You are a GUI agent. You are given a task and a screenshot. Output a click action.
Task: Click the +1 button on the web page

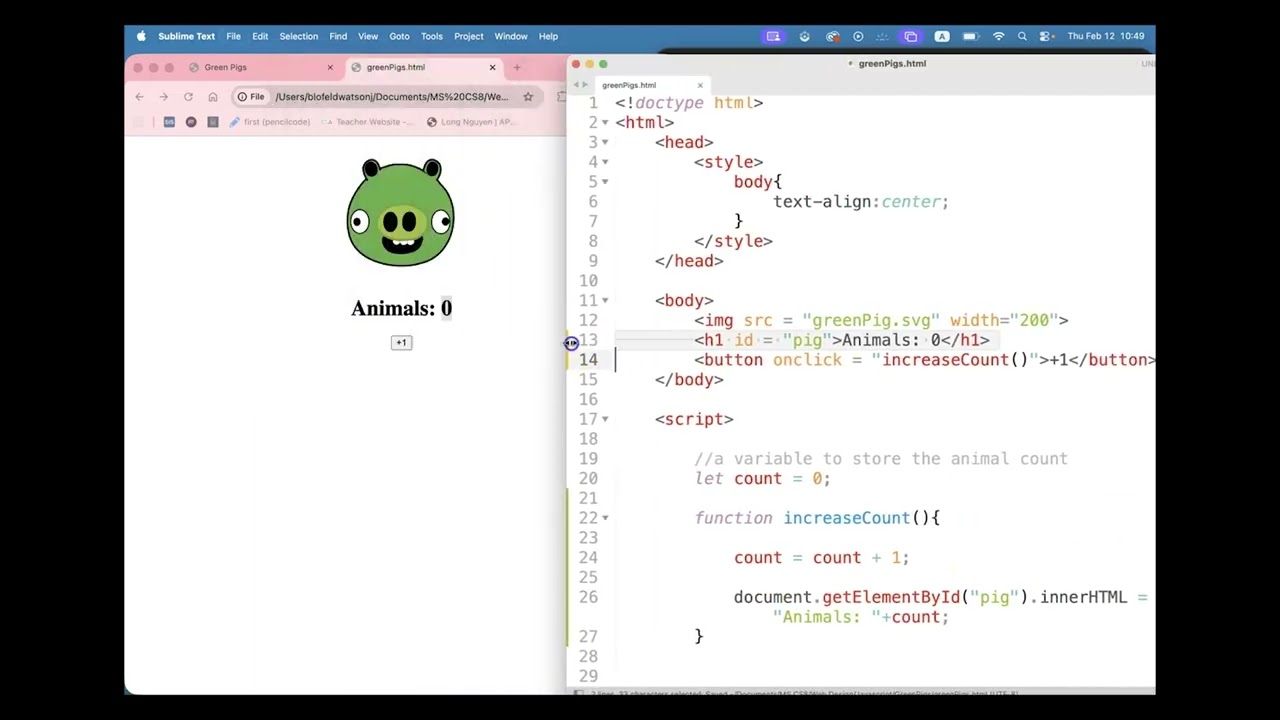click(x=401, y=343)
